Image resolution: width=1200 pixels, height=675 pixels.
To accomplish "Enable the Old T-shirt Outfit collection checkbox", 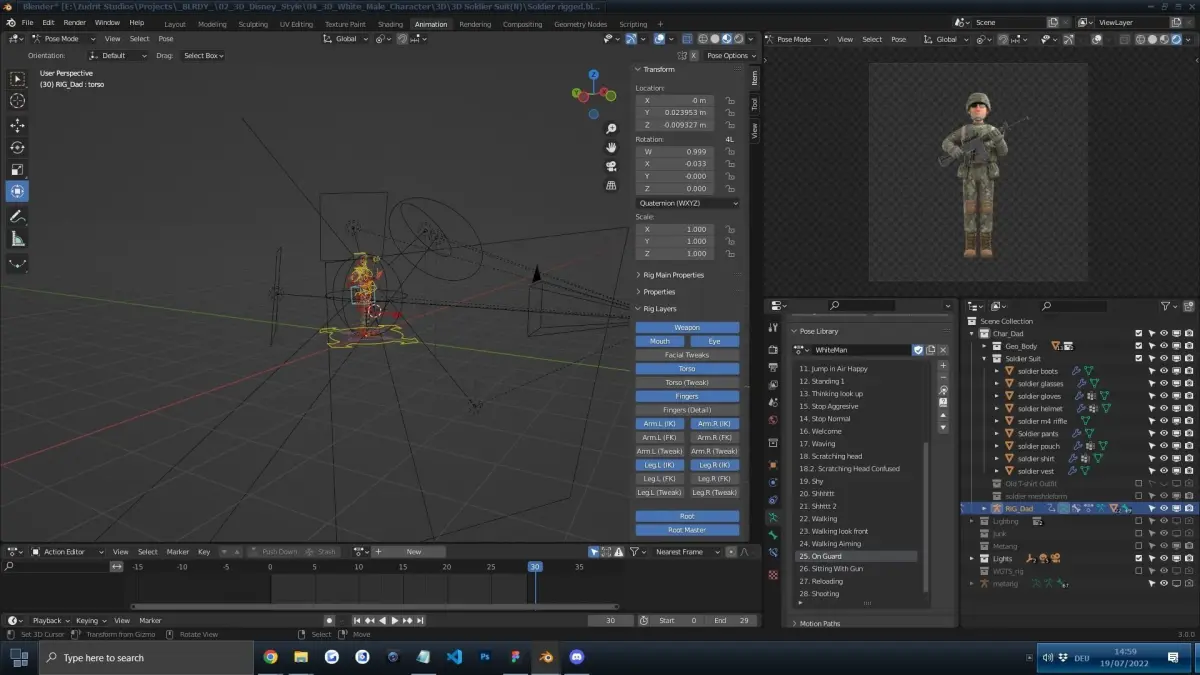I will pos(1138,484).
